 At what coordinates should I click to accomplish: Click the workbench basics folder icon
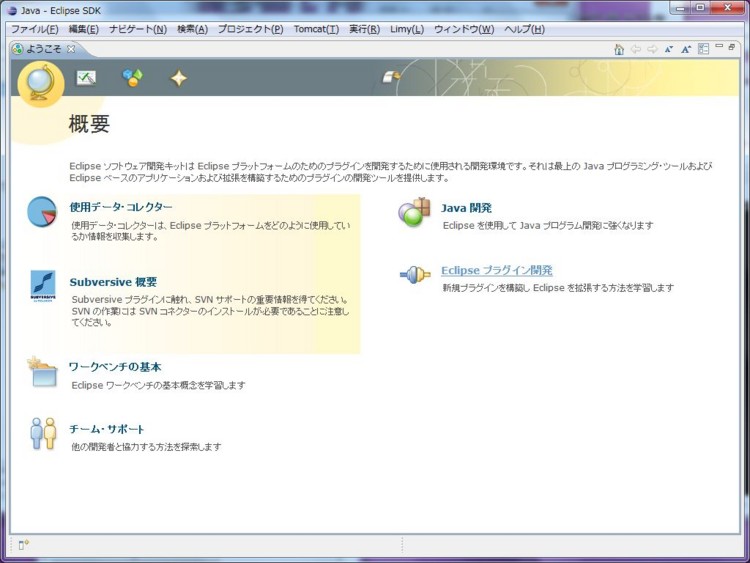pyautogui.click(x=43, y=372)
